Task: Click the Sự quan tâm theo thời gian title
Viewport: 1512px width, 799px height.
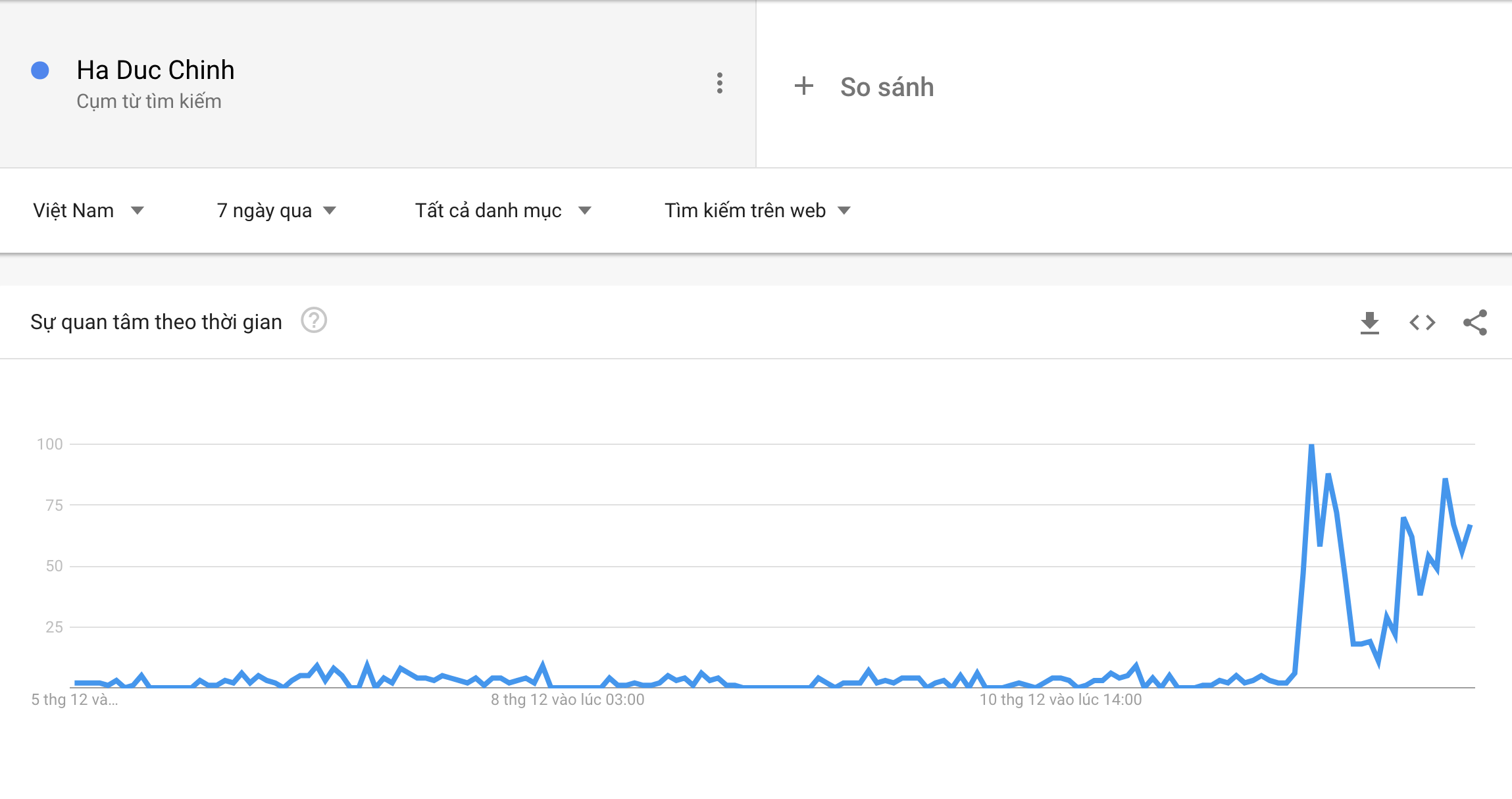Action: [x=156, y=322]
